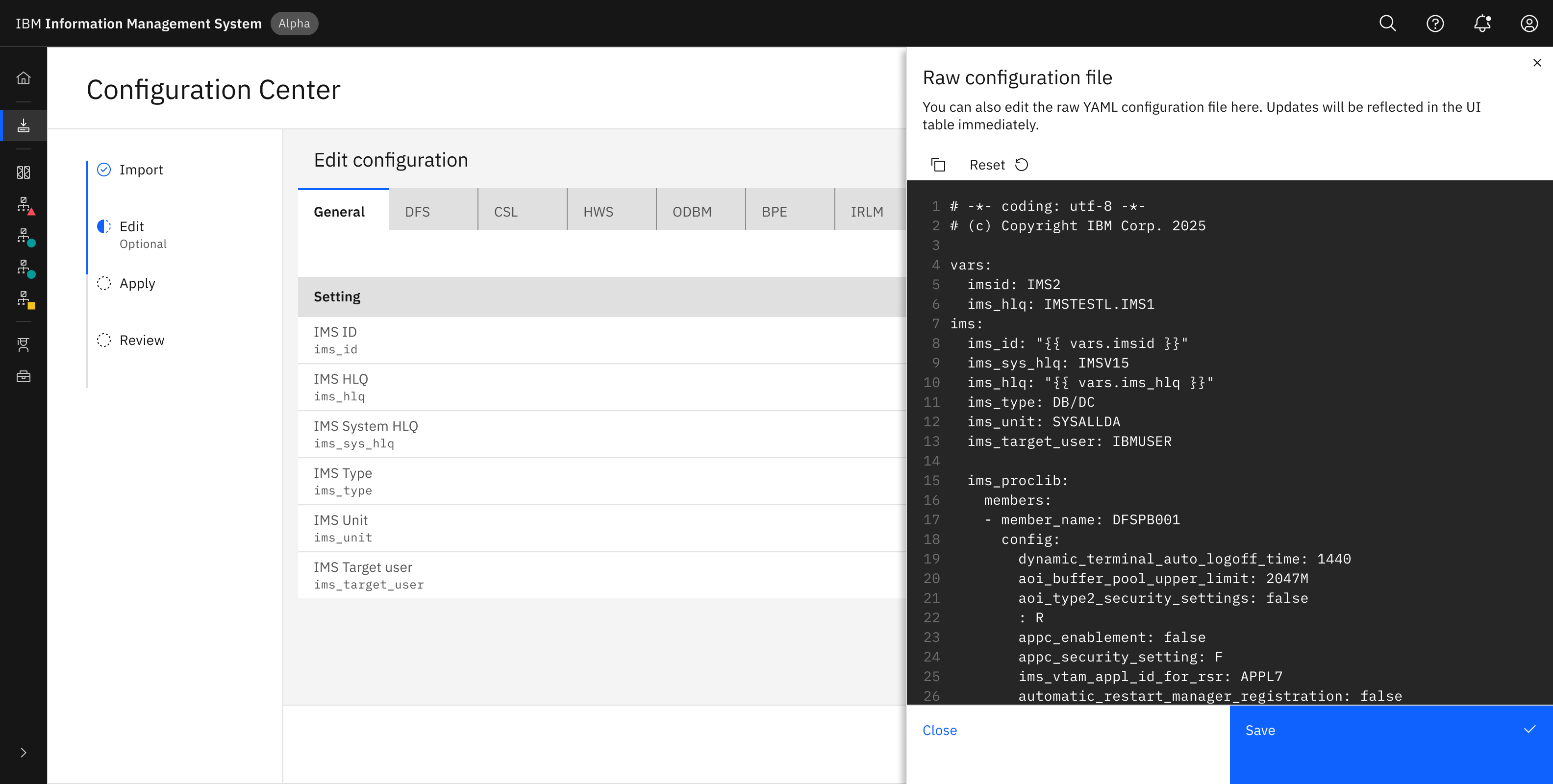Select the General tab

(x=343, y=210)
